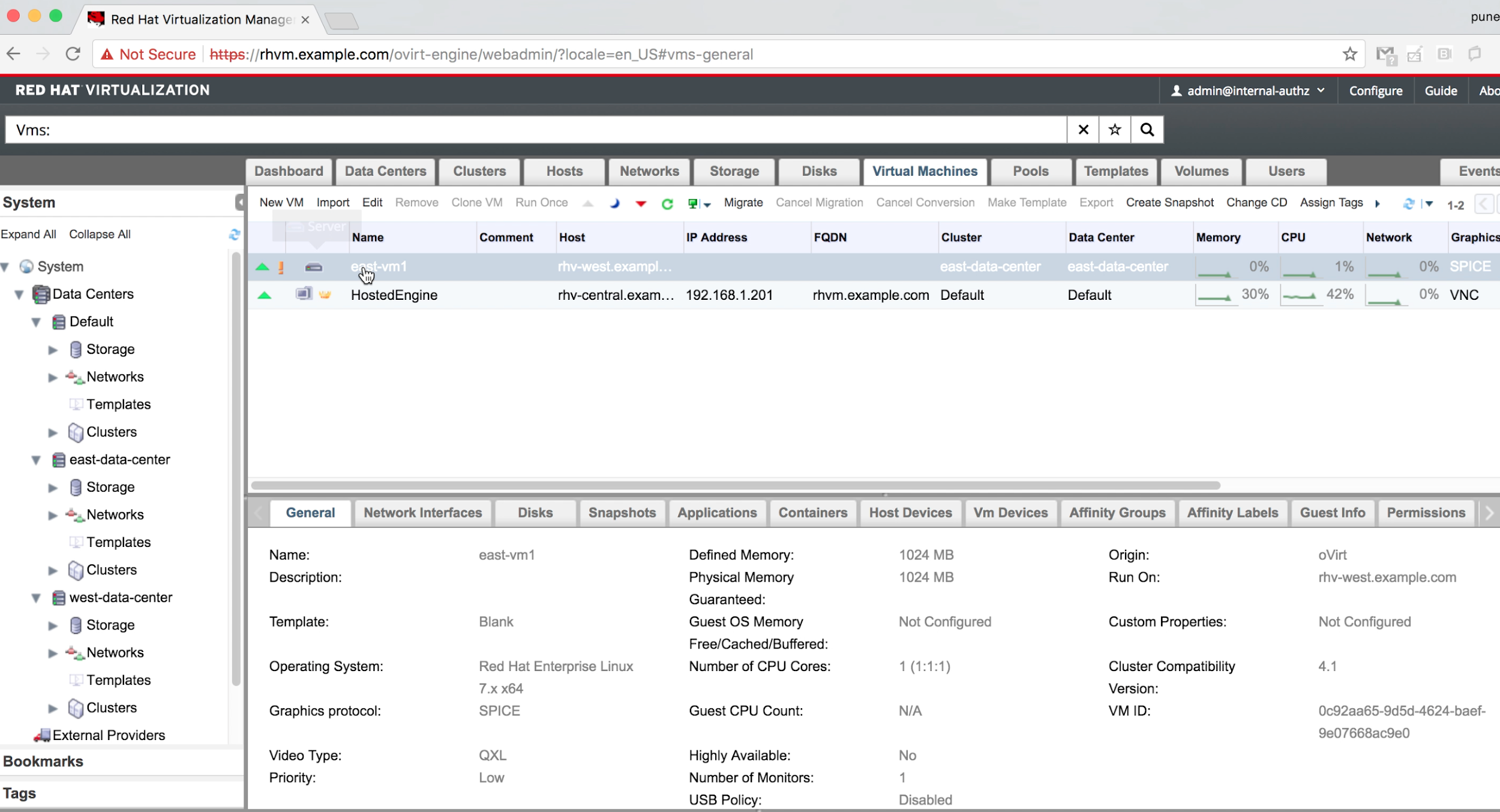Click the search magnifier icon
The image size is (1500, 812).
point(1147,130)
